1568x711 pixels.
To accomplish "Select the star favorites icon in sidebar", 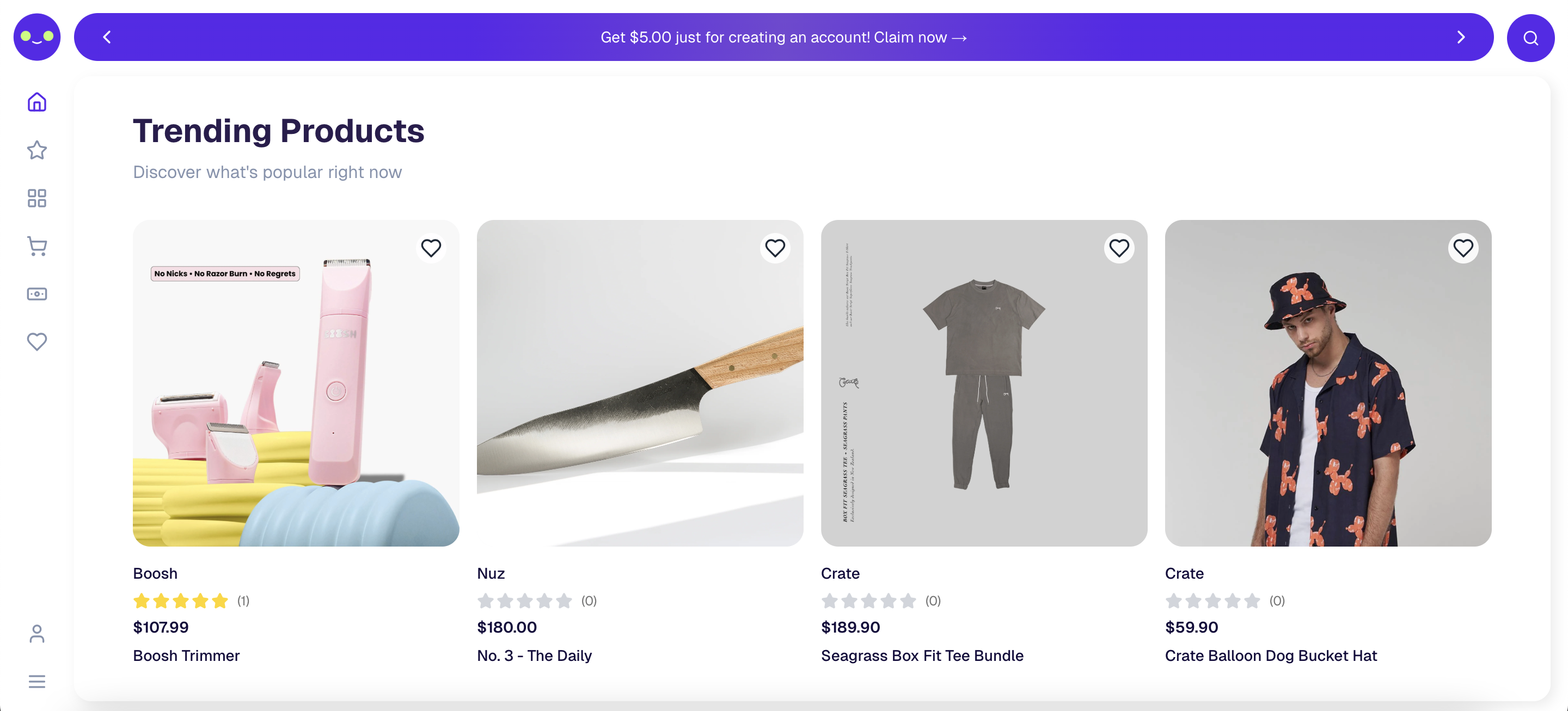I will point(36,150).
